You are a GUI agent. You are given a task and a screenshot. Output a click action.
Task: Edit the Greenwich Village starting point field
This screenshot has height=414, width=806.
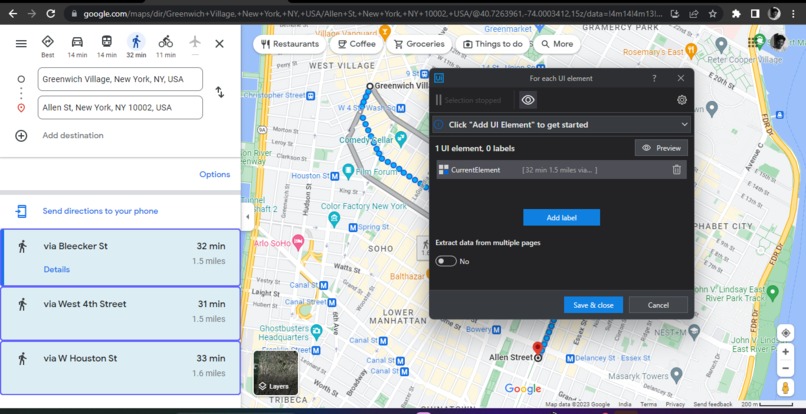pos(120,79)
